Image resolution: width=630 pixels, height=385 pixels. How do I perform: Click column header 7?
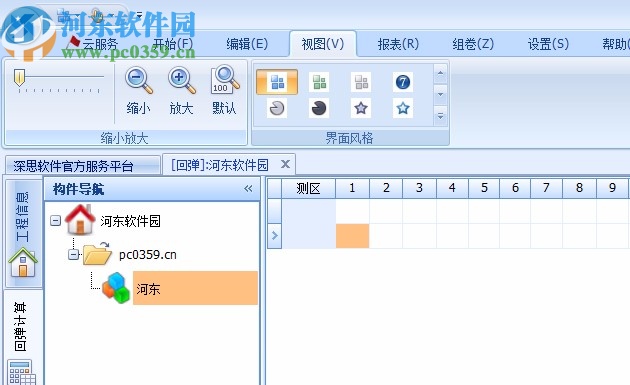point(546,188)
